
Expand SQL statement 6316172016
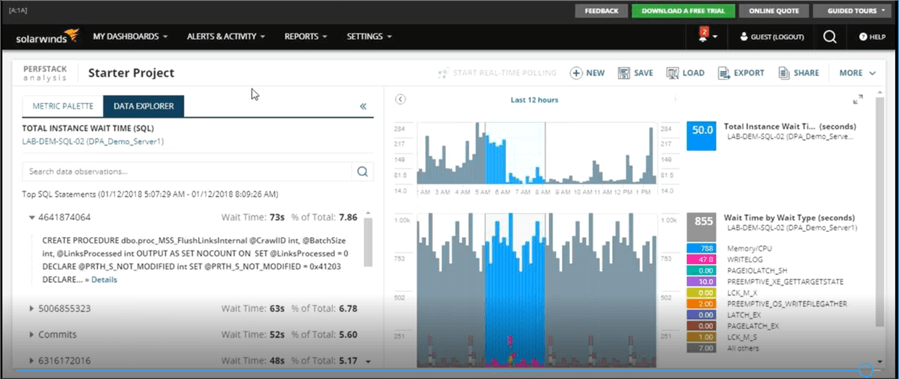(32, 360)
